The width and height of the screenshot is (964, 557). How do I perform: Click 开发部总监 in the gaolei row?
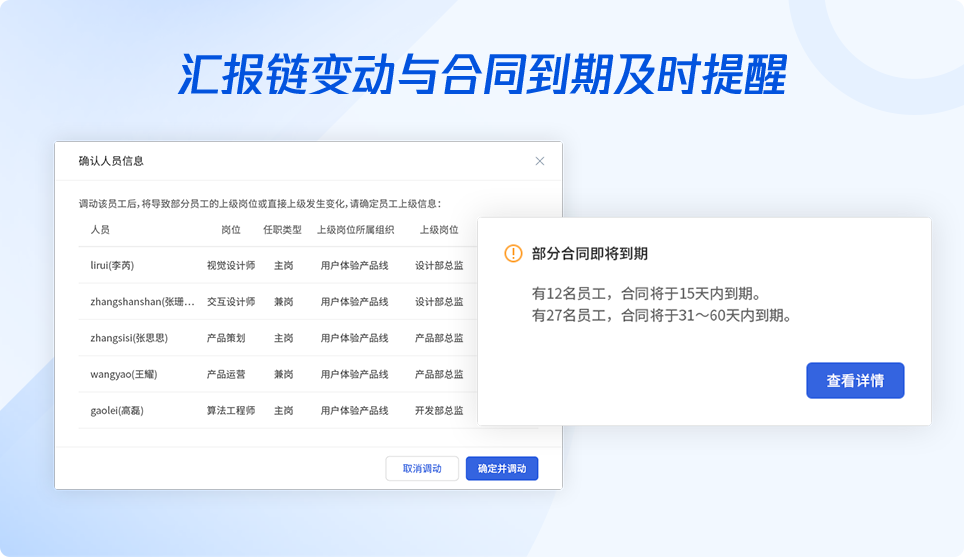tap(439, 411)
